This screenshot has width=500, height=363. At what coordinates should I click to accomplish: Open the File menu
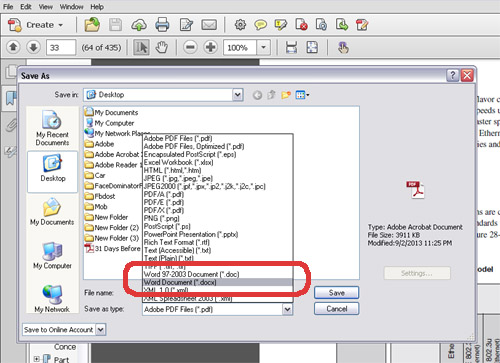tap(8, 7)
